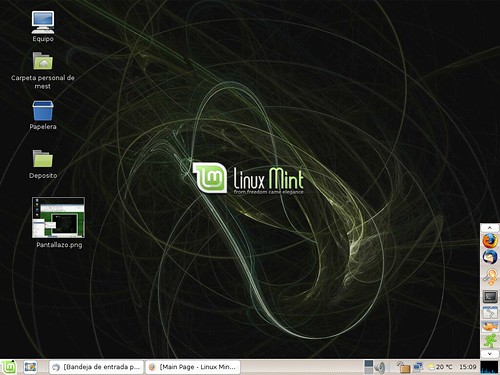Click the 15:09 clock in panel
500x375 pixels.
pos(468,367)
